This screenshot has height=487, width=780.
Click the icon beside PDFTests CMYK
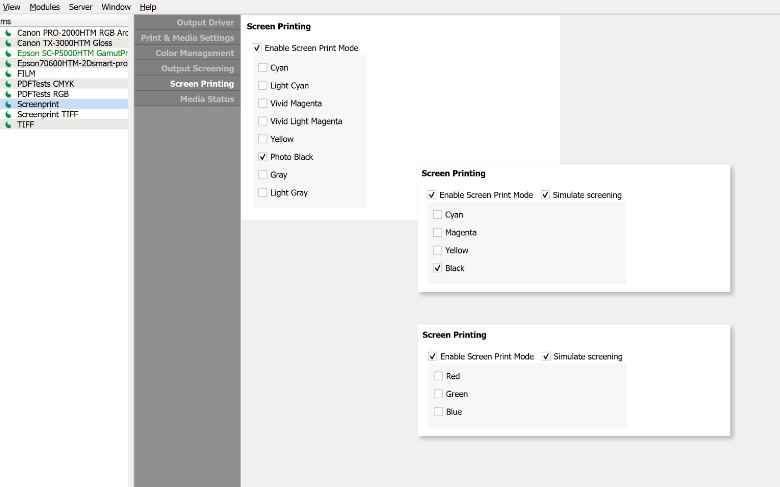[x=8, y=84]
